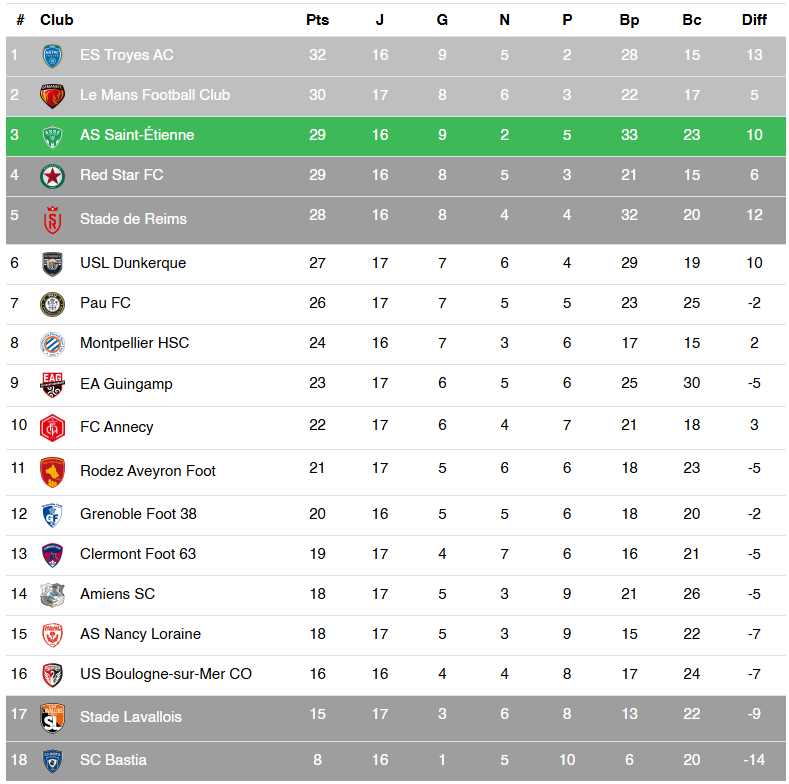The height and width of the screenshot is (784, 789).
Task: Open the Grenoble Foot 38 link
Action: tap(138, 514)
